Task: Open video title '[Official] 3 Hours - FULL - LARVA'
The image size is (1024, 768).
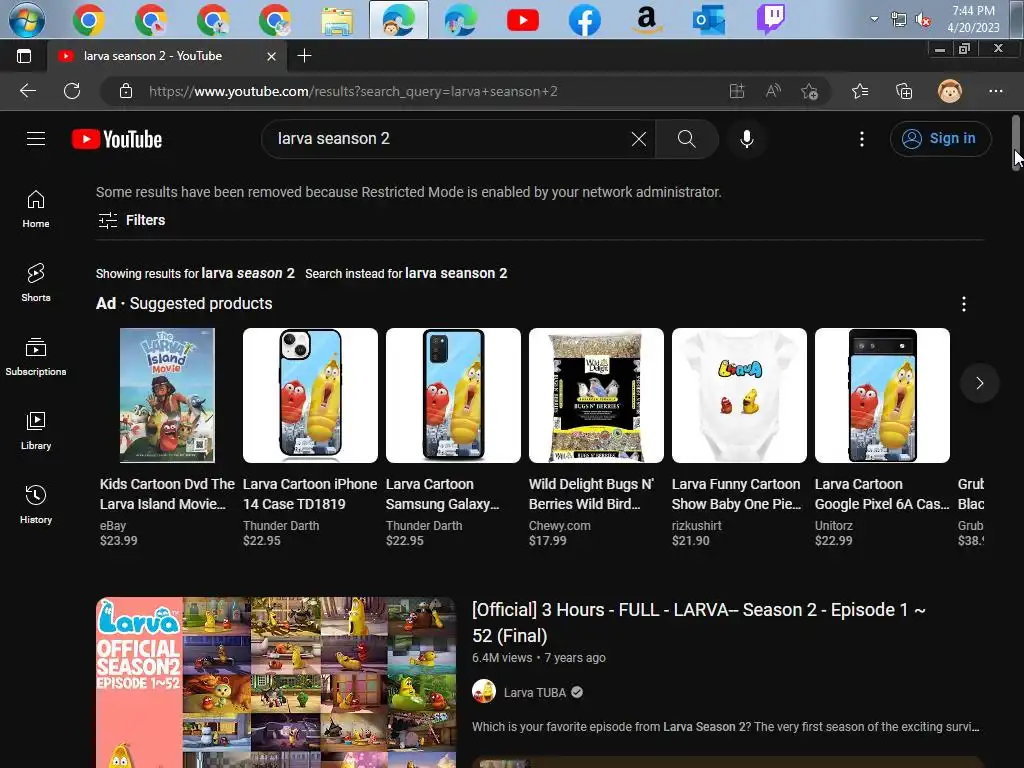Action: (698, 622)
